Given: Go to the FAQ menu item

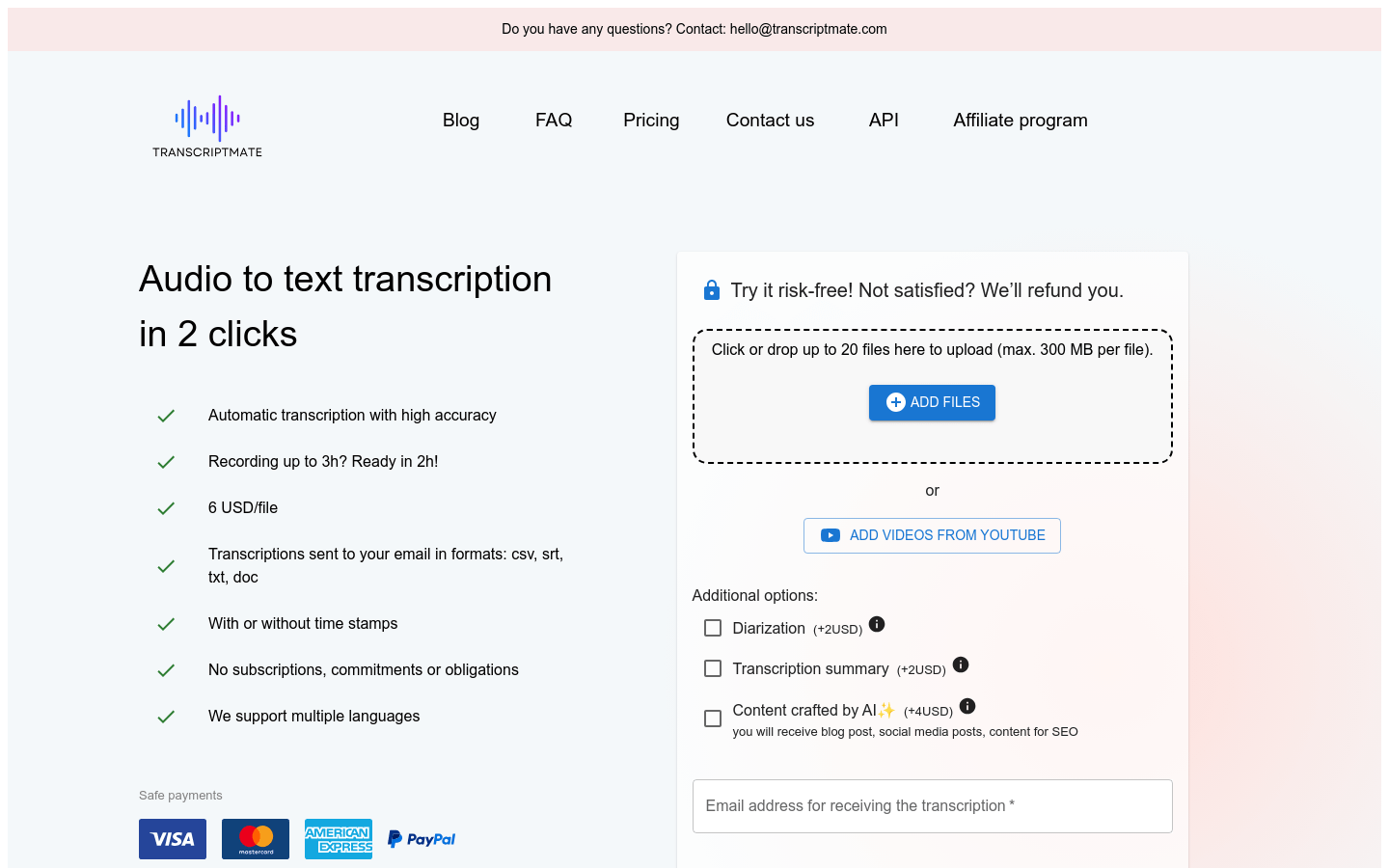Looking at the screenshot, I should click(554, 121).
